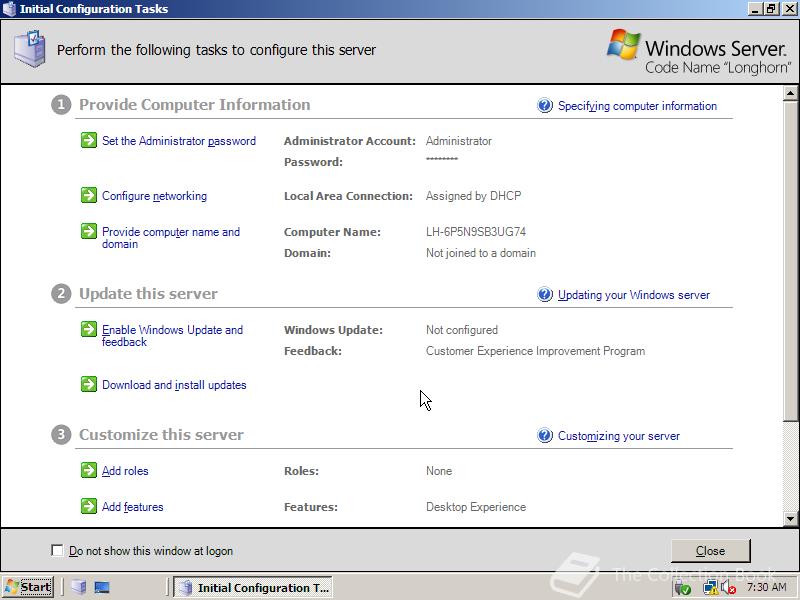Image resolution: width=800 pixels, height=600 pixels.
Task: Click the scrollbar up arrow
Action: coord(790,93)
